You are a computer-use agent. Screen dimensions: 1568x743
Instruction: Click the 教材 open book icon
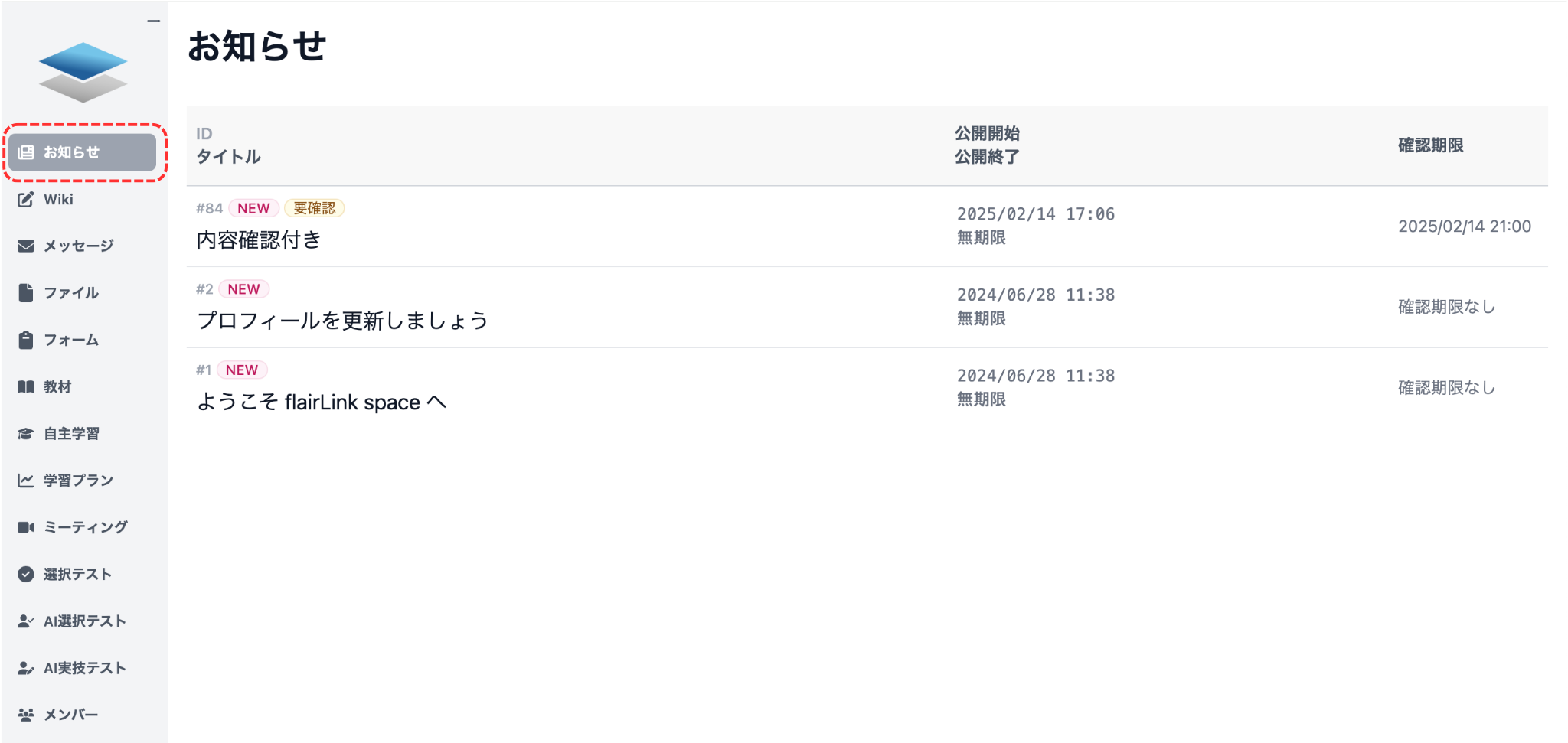pyautogui.click(x=26, y=387)
